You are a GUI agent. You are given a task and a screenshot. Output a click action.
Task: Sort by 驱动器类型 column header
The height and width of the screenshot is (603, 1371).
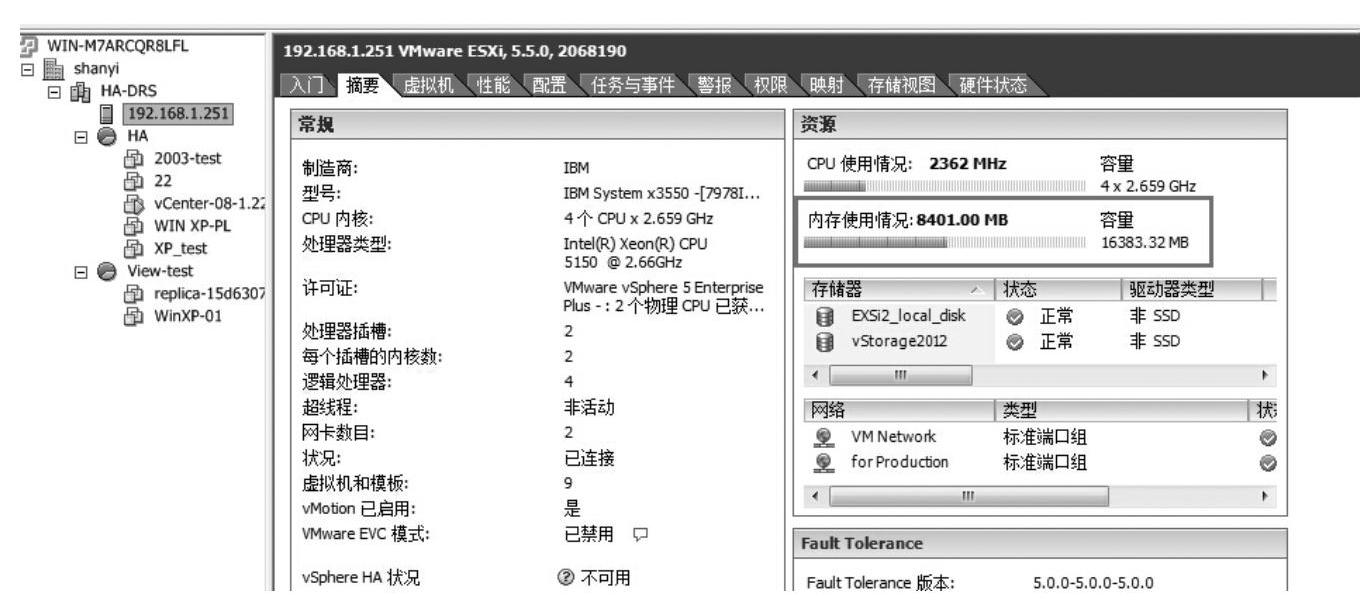(1190, 290)
